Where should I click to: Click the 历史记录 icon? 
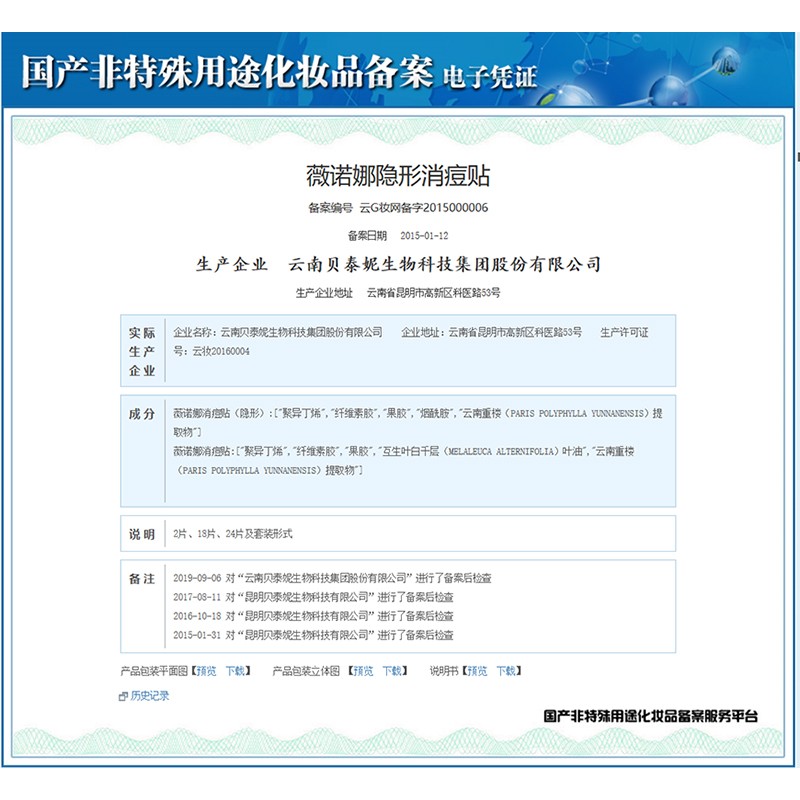[x=124, y=696]
